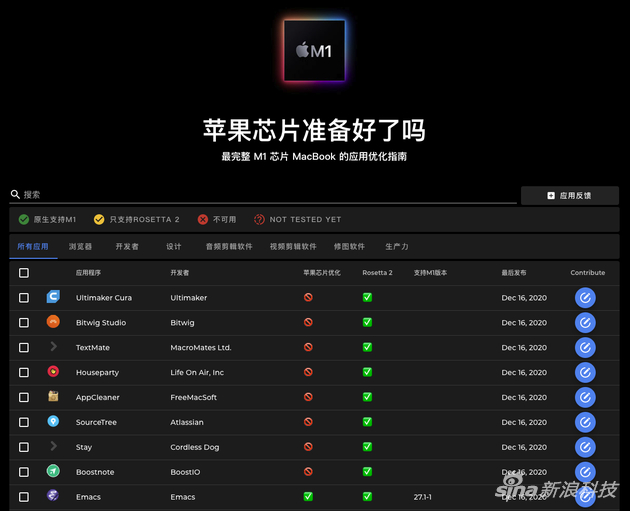Click the Bitwig Studio app icon
The width and height of the screenshot is (630, 511).
(x=53, y=322)
